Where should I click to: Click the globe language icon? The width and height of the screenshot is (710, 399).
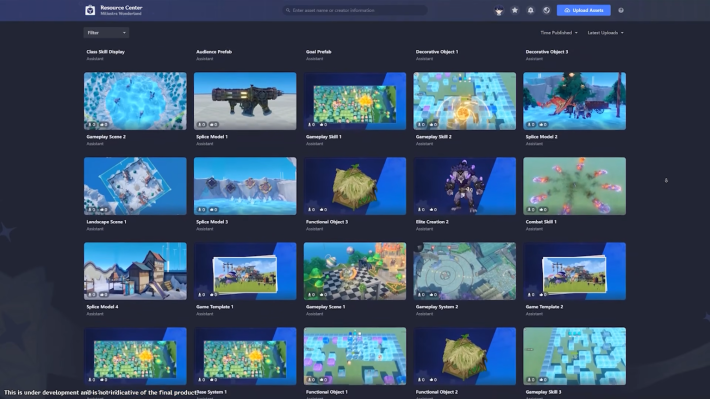point(547,10)
